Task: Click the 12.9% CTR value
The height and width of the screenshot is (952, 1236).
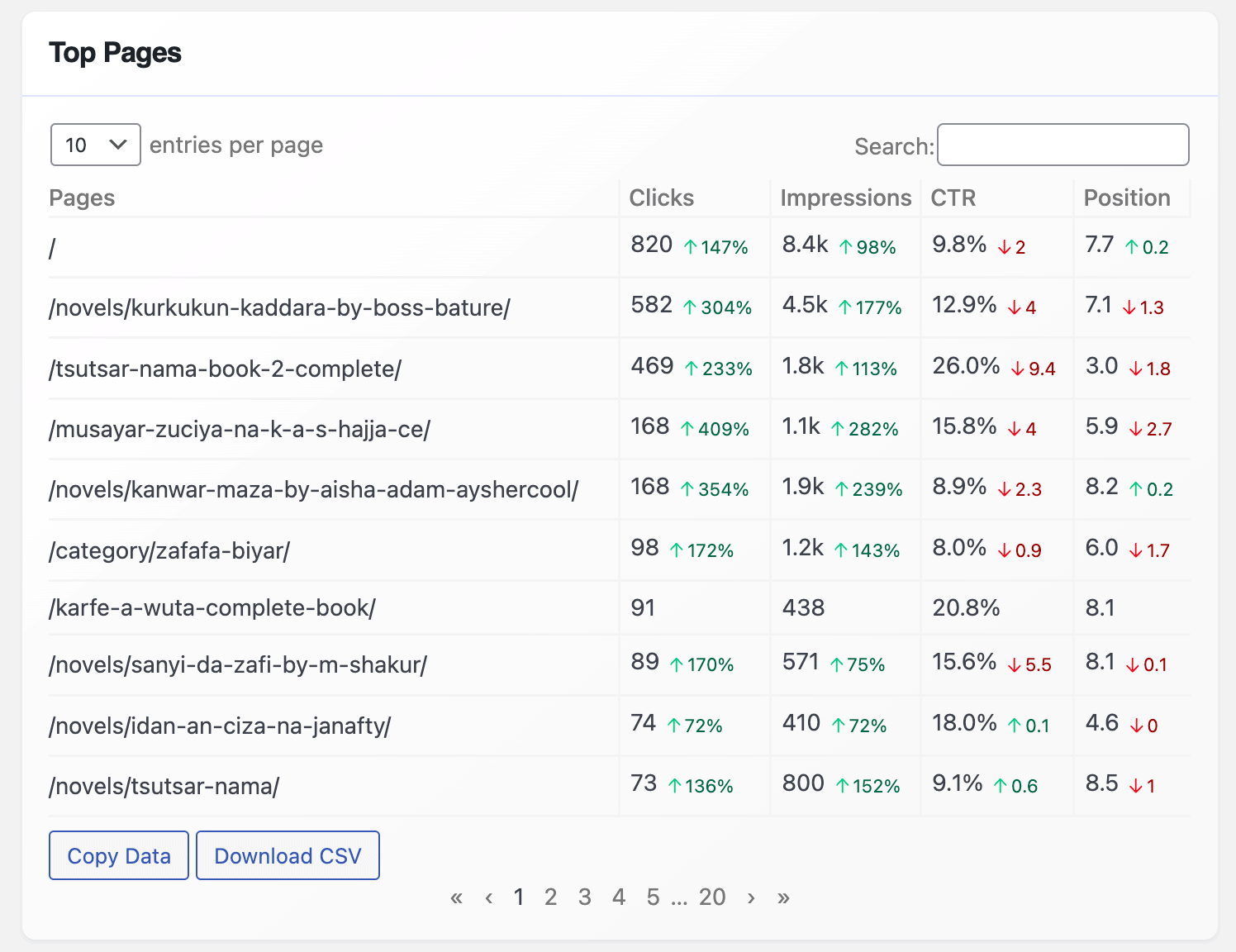Action: (964, 305)
